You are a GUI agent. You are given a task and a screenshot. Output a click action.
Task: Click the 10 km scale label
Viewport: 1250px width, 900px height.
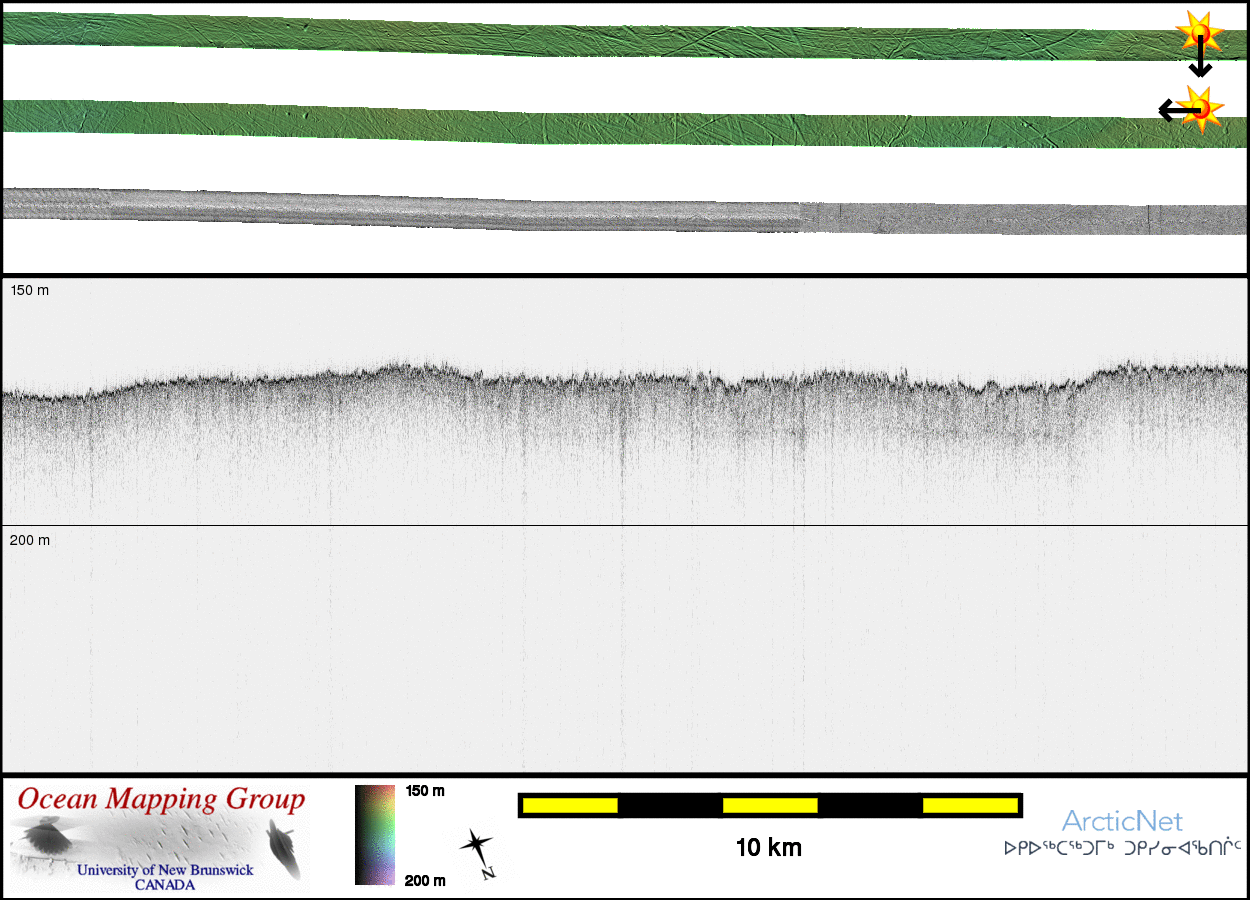(768, 848)
